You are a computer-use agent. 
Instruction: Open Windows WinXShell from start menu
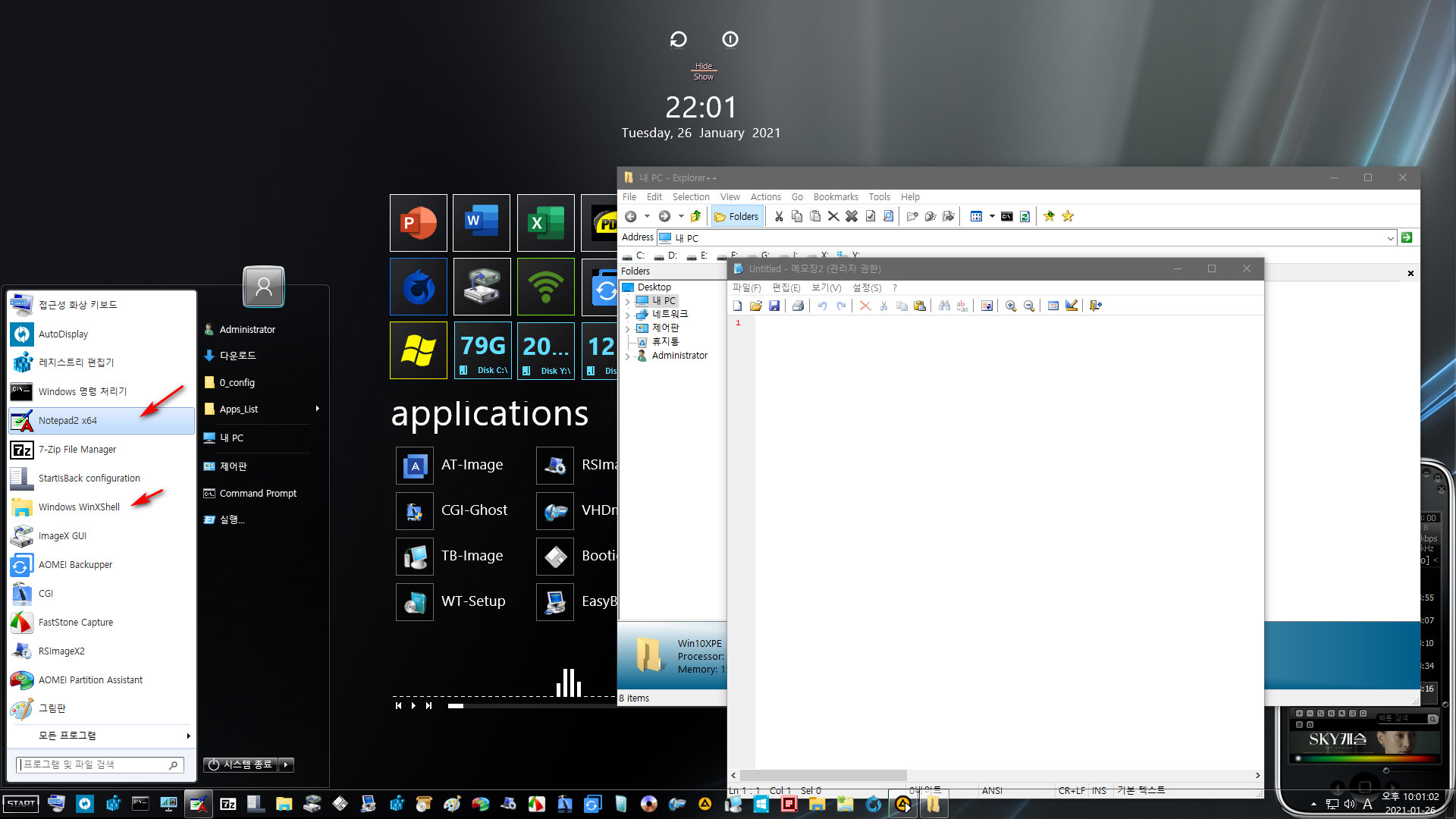(102, 507)
